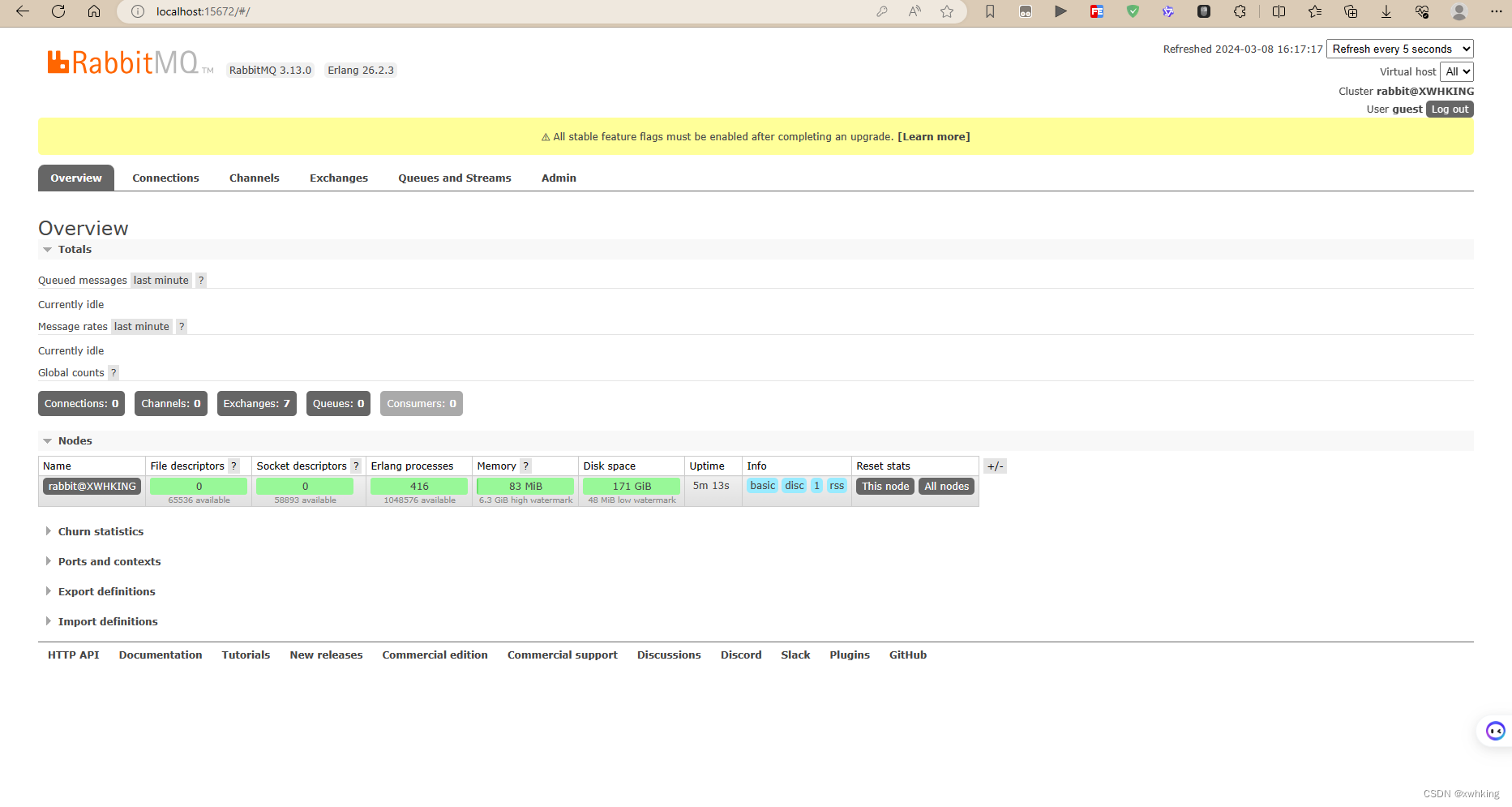Open the Refresh every 5 seconds dropdown
The width and height of the screenshot is (1512, 807).
pyautogui.click(x=1399, y=49)
